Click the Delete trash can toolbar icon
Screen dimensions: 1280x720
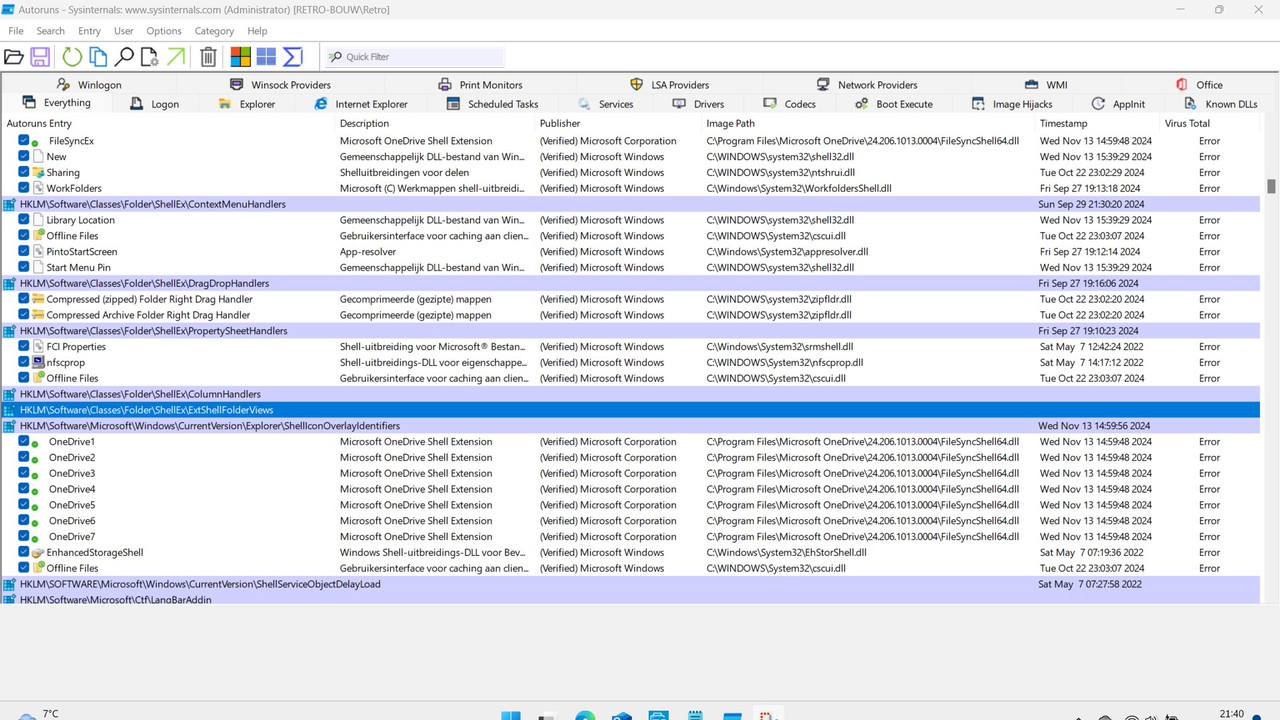[x=208, y=57]
